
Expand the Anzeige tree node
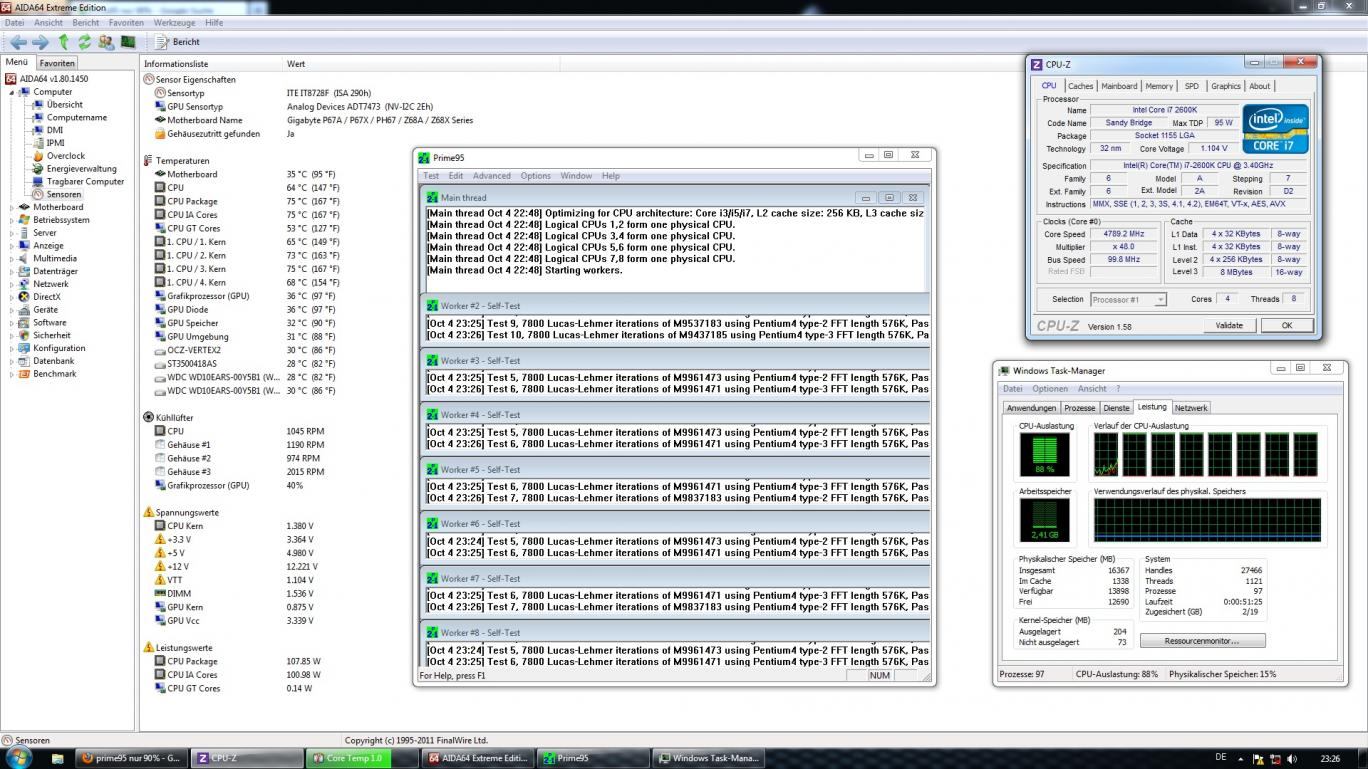tap(13, 246)
